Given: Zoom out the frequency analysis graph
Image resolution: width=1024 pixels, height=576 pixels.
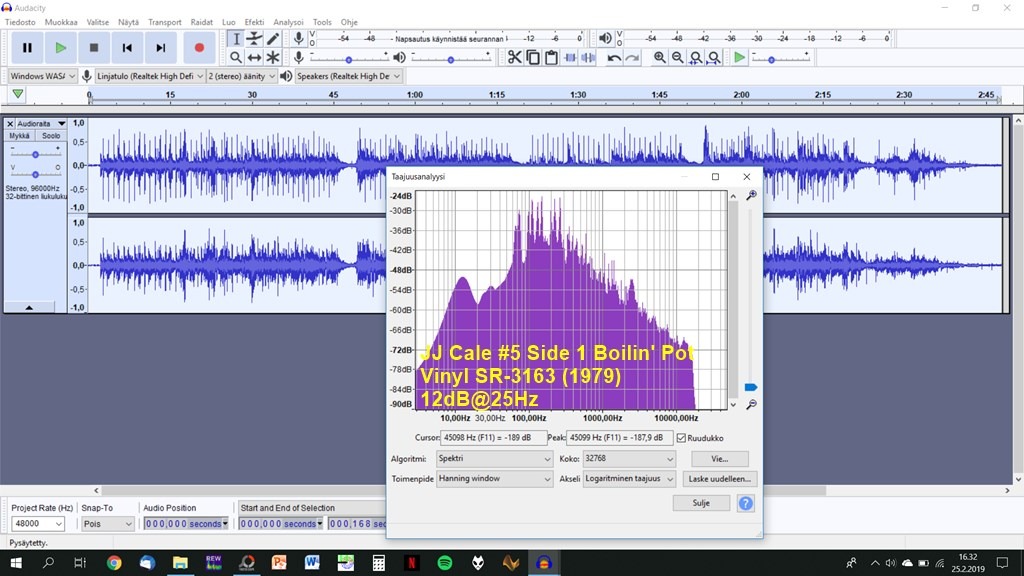Looking at the screenshot, I should point(752,405).
